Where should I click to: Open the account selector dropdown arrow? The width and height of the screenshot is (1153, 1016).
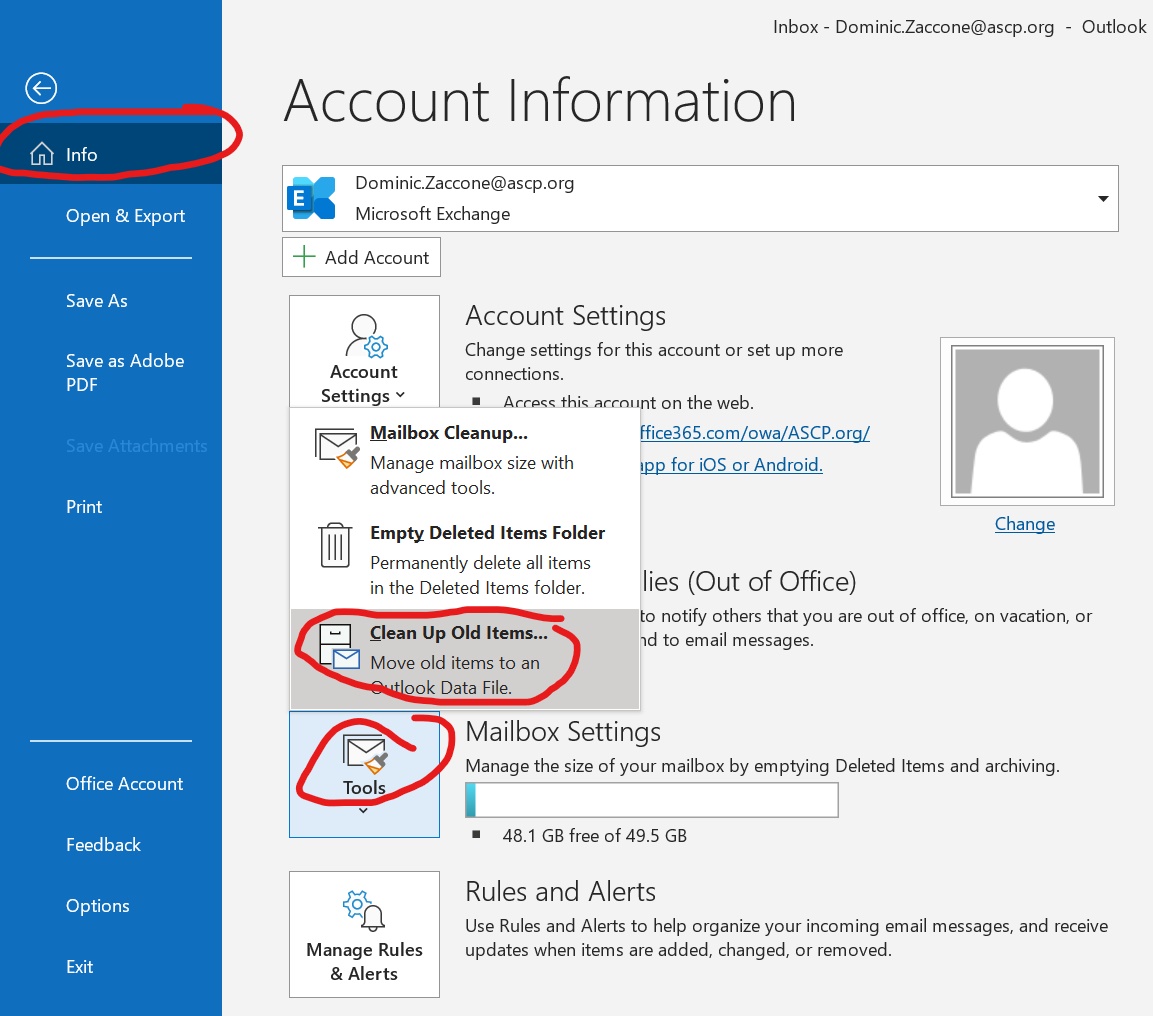tap(1103, 198)
